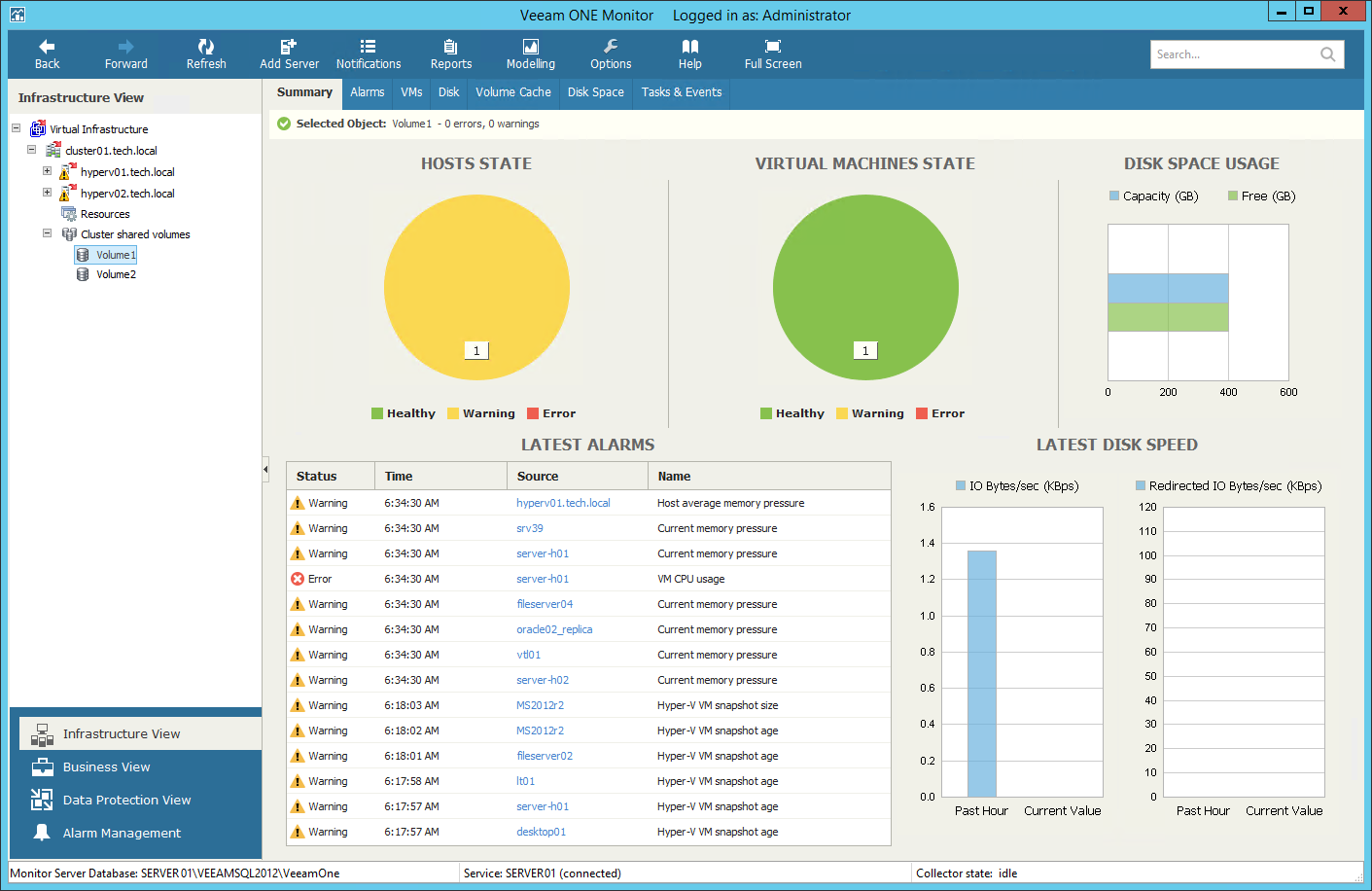Screen dimensions: 1372x891
Task: Sort alarms by Name column
Action: (x=769, y=476)
